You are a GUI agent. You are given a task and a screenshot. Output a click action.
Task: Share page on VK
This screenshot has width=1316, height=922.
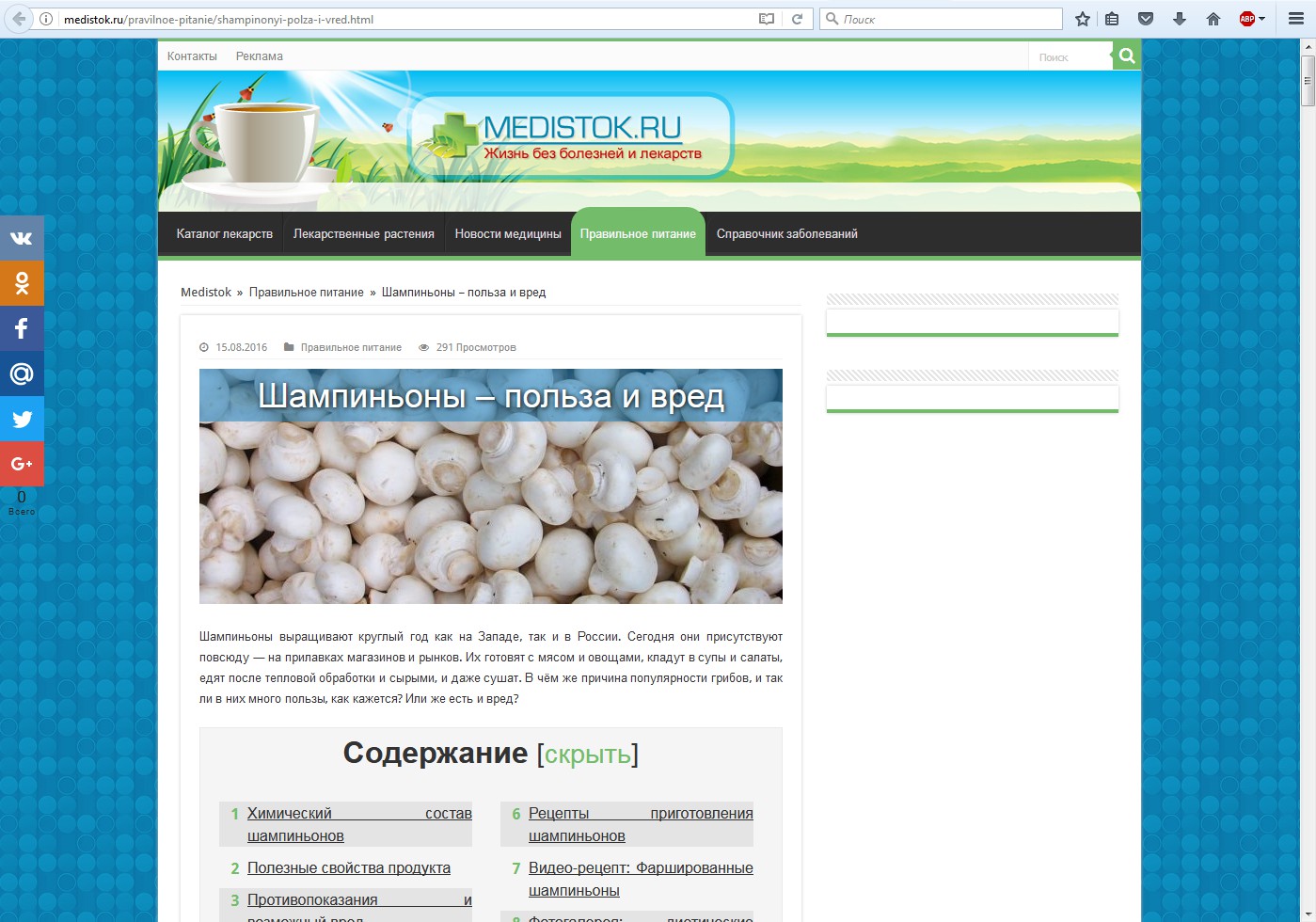tap(22, 238)
